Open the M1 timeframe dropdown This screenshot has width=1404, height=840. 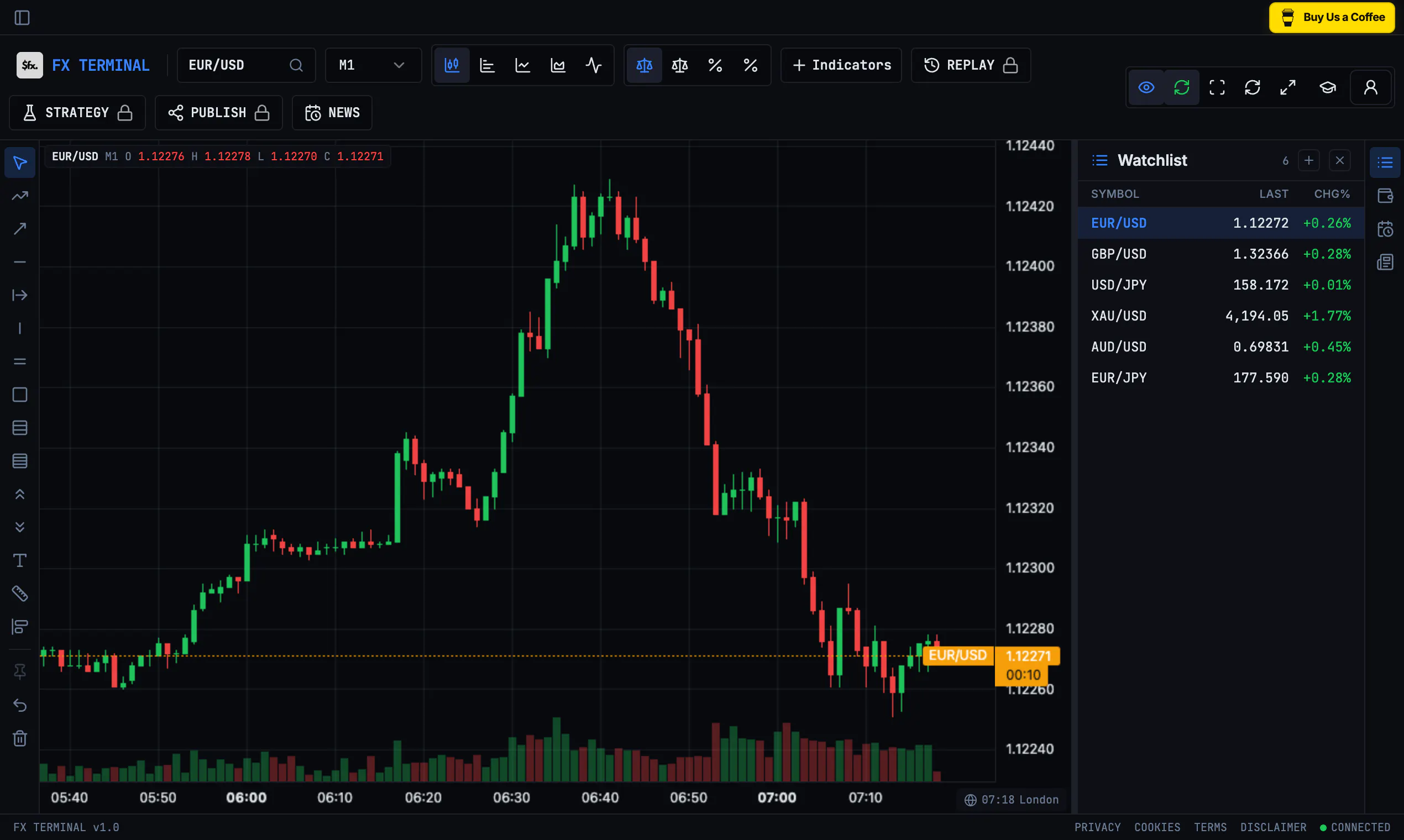(x=373, y=65)
